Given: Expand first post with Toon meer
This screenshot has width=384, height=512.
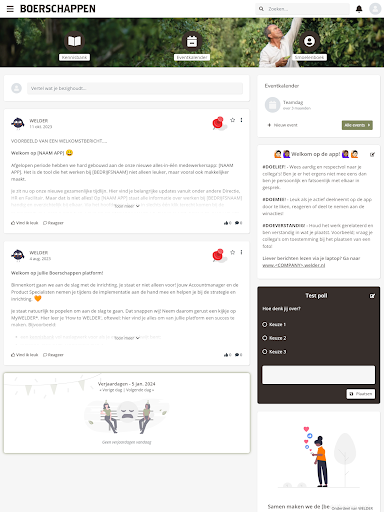Looking at the screenshot, I should click(127, 206).
